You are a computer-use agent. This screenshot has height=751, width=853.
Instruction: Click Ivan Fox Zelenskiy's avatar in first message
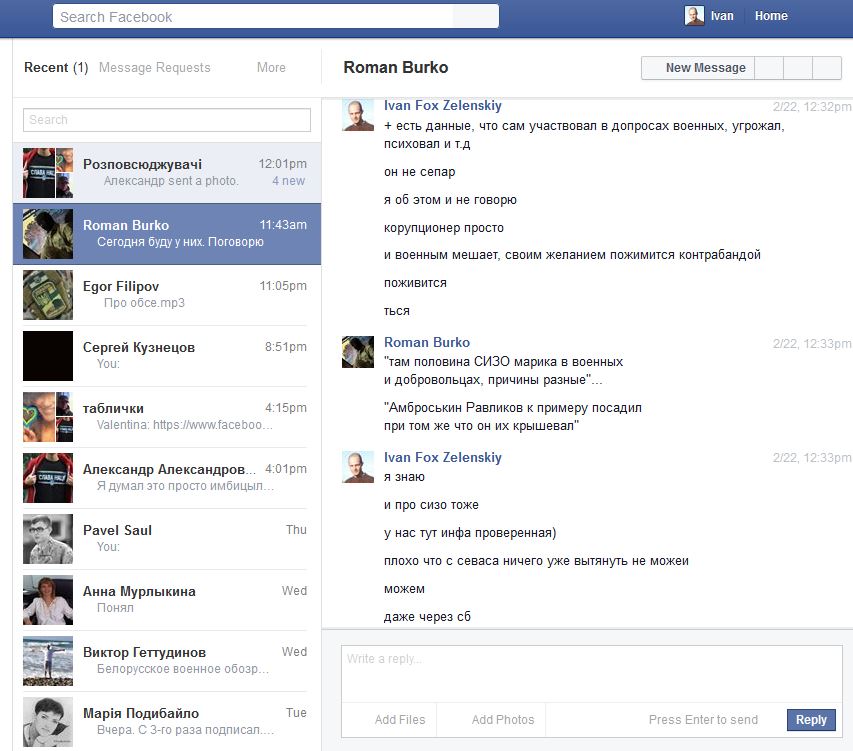tap(358, 115)
